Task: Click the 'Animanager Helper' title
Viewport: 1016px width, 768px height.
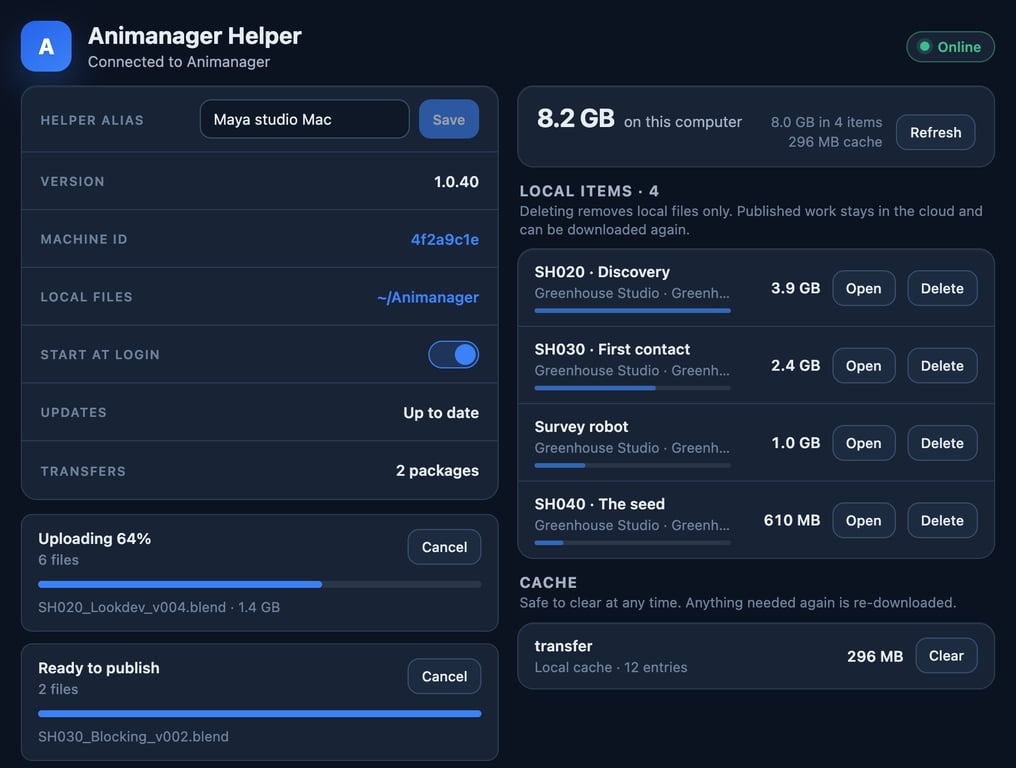Action: 194,36
